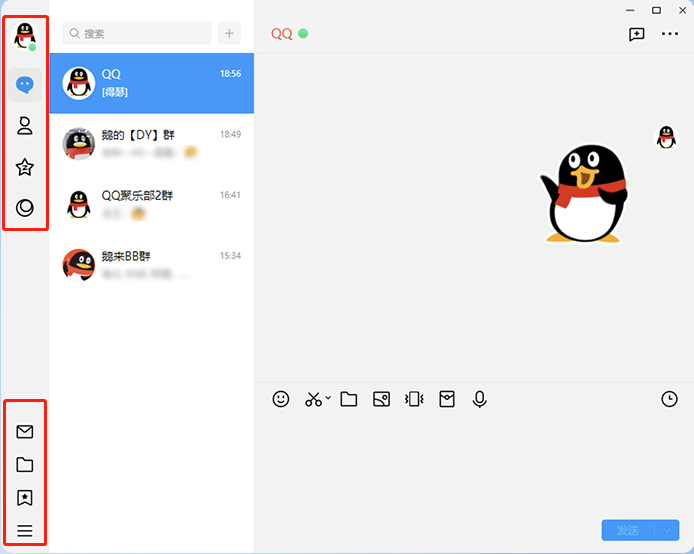
Task: Click the 发送 send button
Action: (x=628, y=530)
